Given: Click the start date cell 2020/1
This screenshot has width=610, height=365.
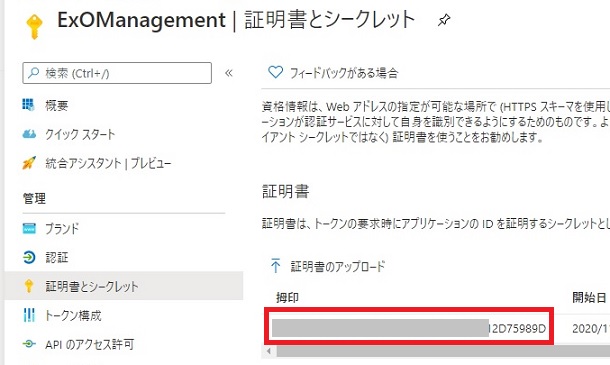Looking at the screenshot, I should pos(591,329).
